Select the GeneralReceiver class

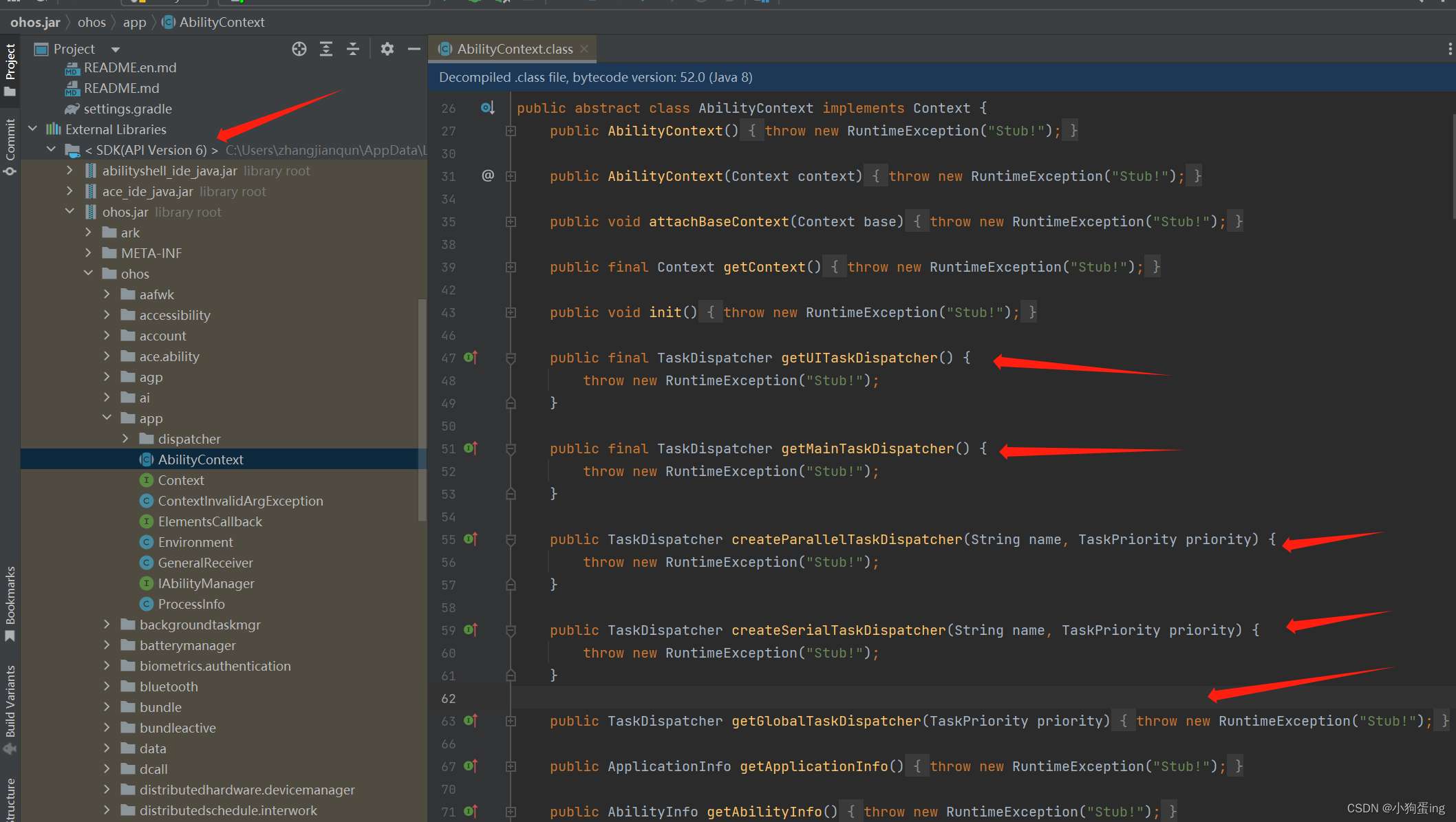(x=205, y=563)
